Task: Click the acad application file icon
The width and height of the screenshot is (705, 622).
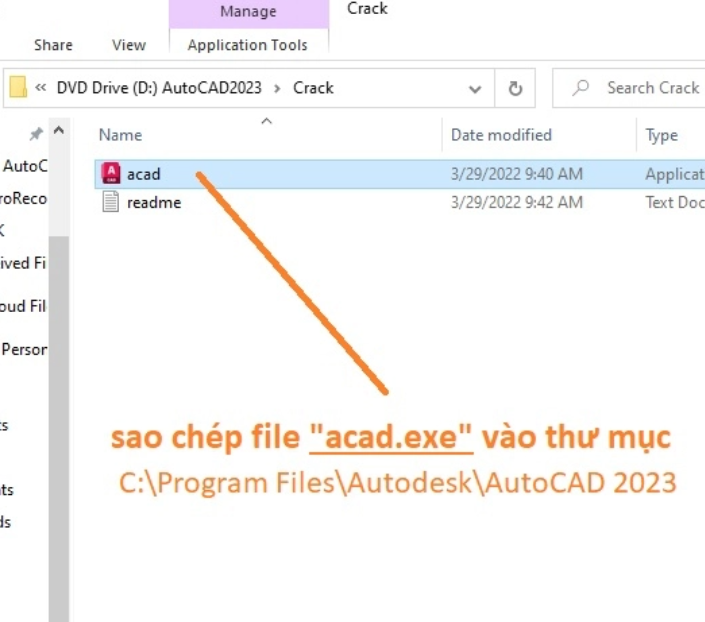Action: point(111,174)
